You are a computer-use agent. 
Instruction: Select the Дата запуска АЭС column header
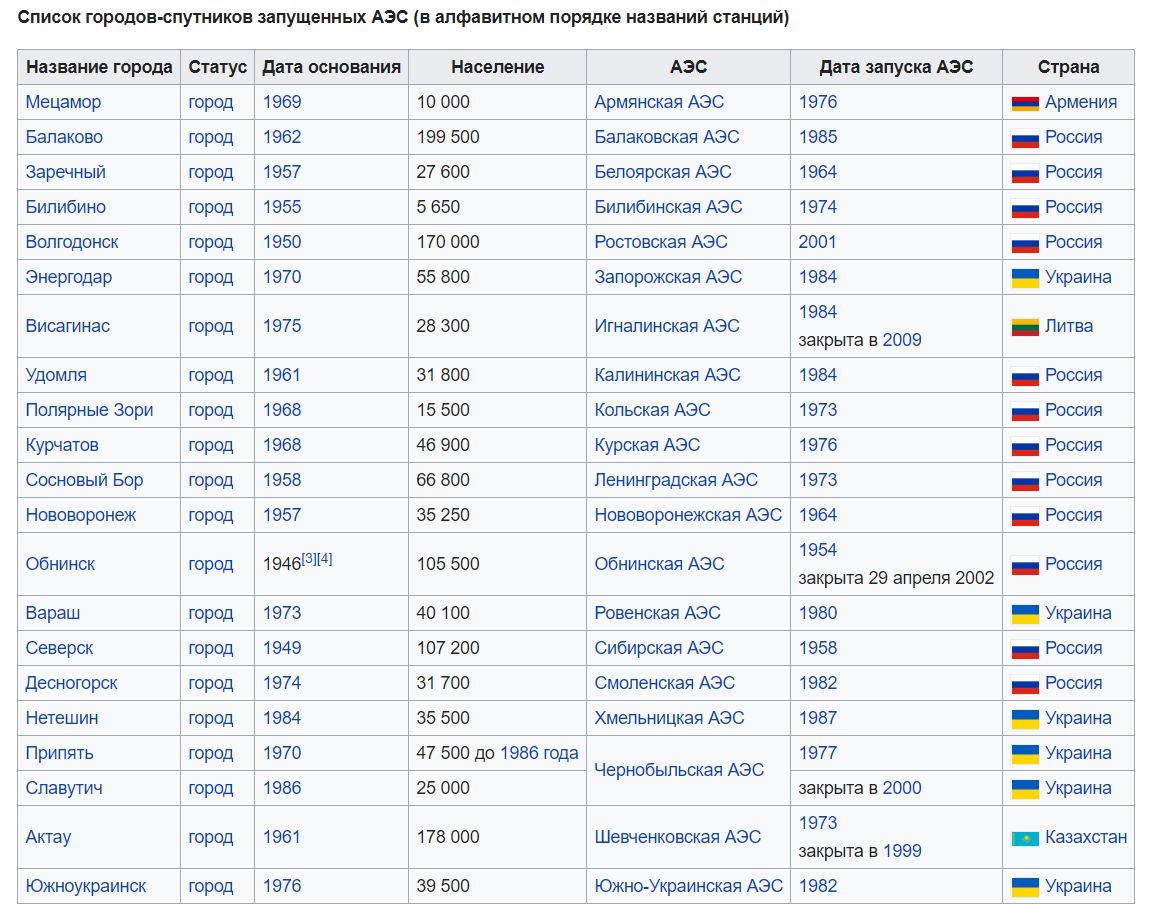[x=896, y=67]
